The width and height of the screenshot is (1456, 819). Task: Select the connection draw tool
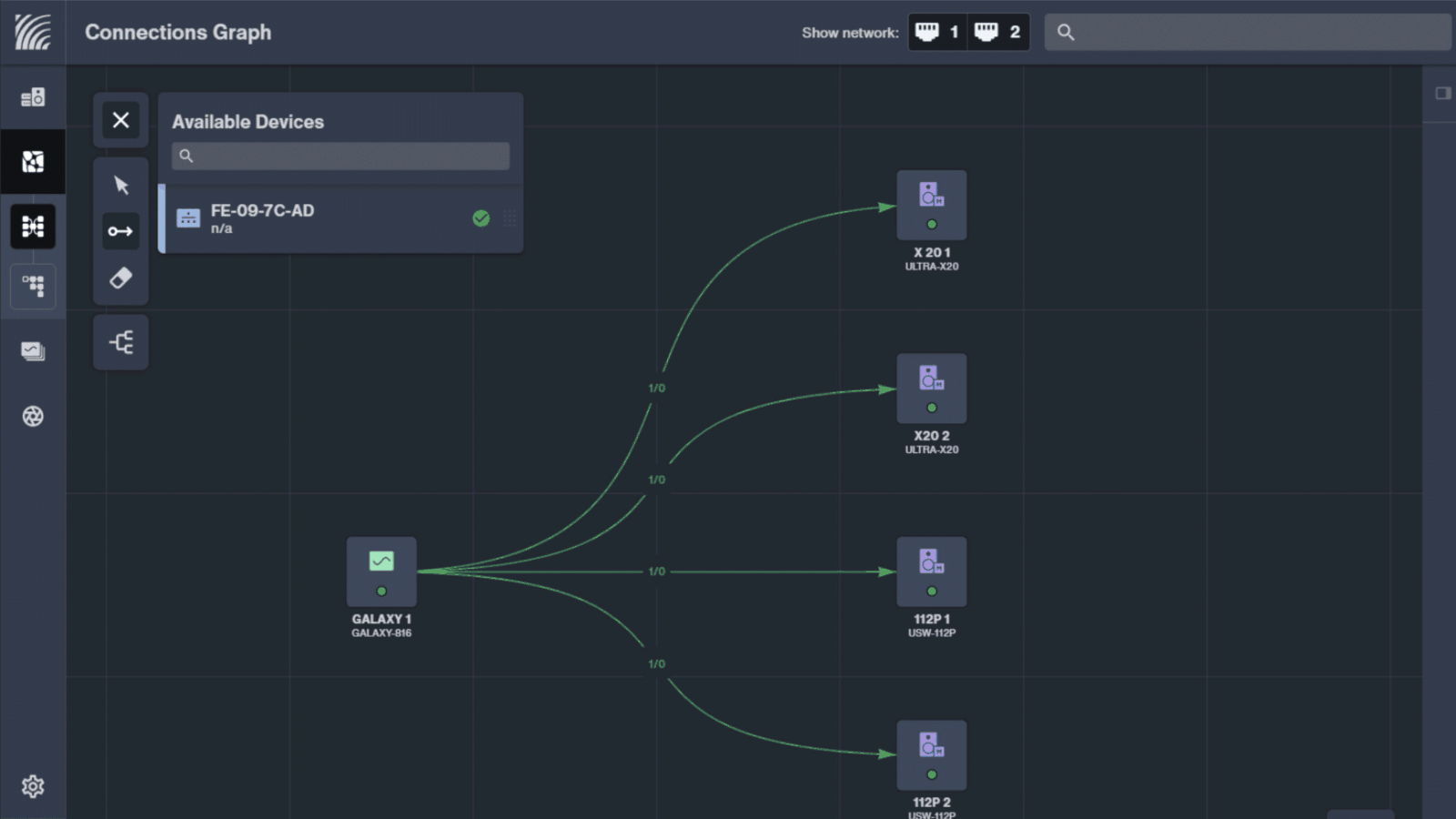coord(121,231)
